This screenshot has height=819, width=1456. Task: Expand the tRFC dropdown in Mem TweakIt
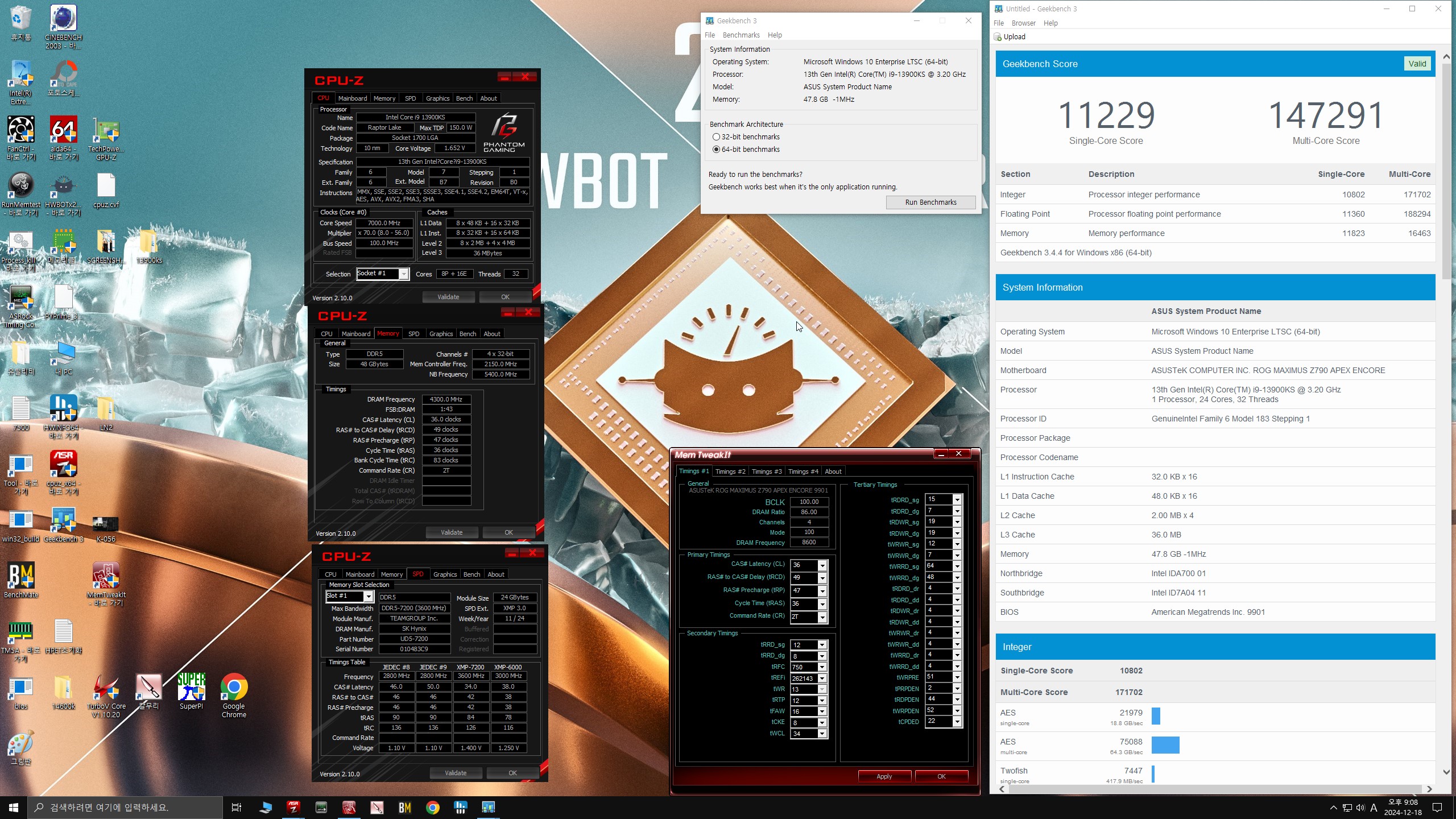822,667
